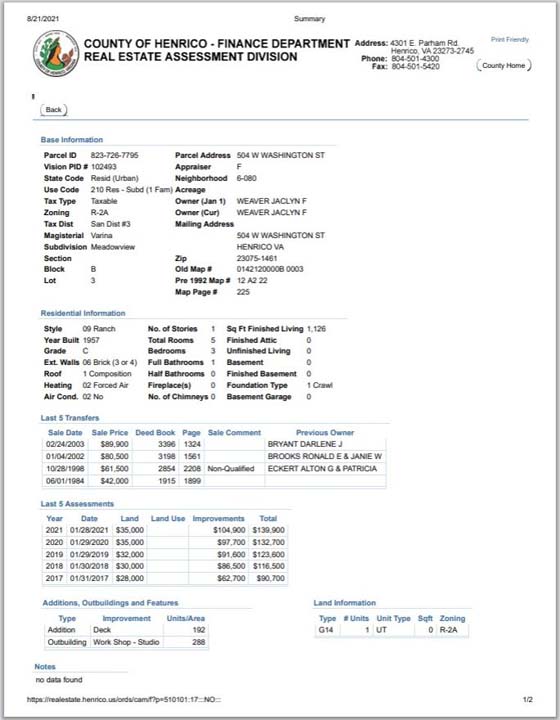Screen dimensions: 560x720
Task: Click sale price $89,900
Action: coord(115,444)
